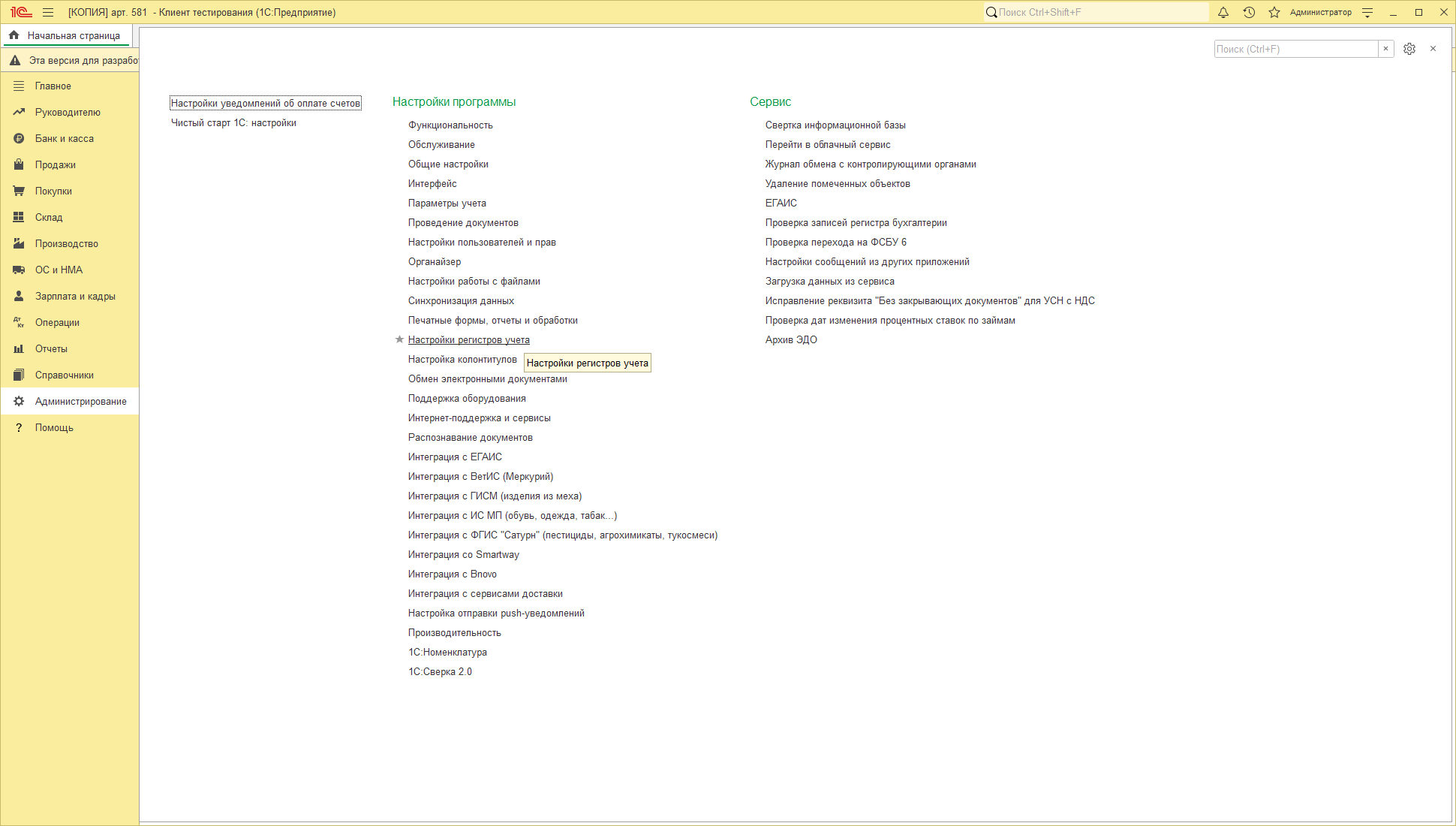Open Свертка информационной базы
The height and width of the screenshot is (826, 1456).
click(x=835, y=125)
